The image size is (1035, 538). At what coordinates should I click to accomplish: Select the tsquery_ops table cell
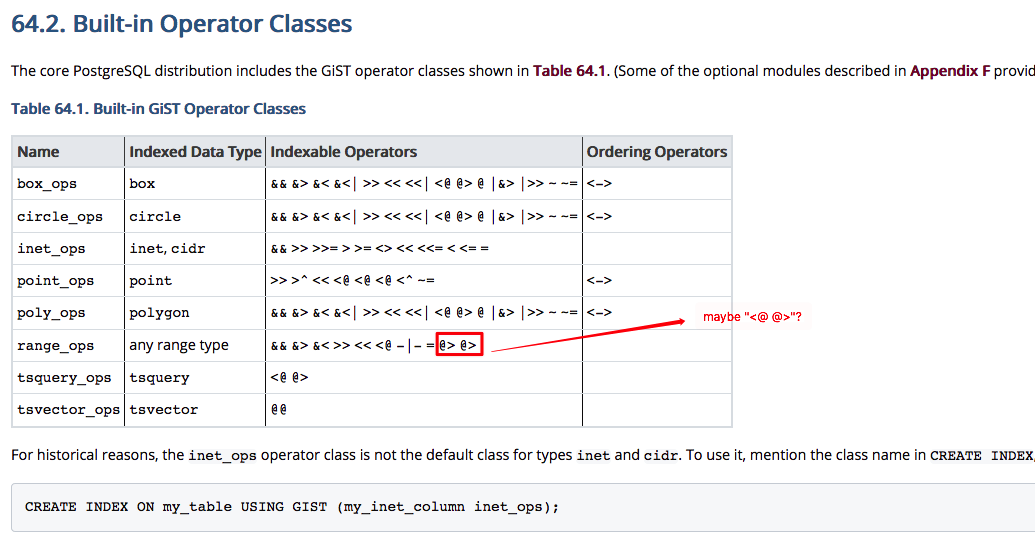64,378
